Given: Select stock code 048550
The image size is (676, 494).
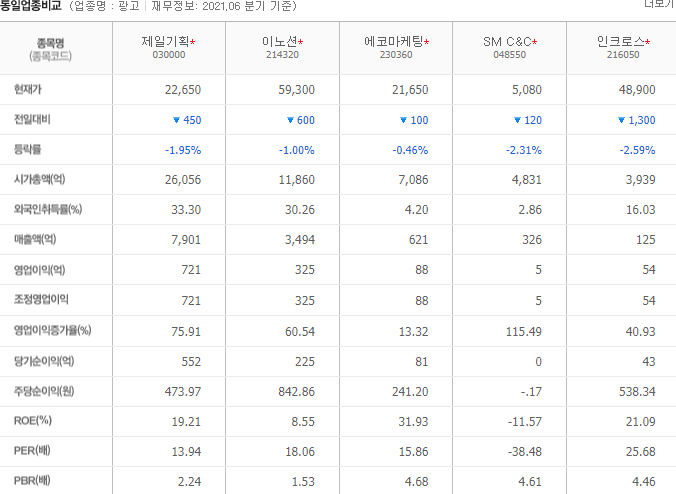Looking at the screenshot, I should [x=510, y=55].
